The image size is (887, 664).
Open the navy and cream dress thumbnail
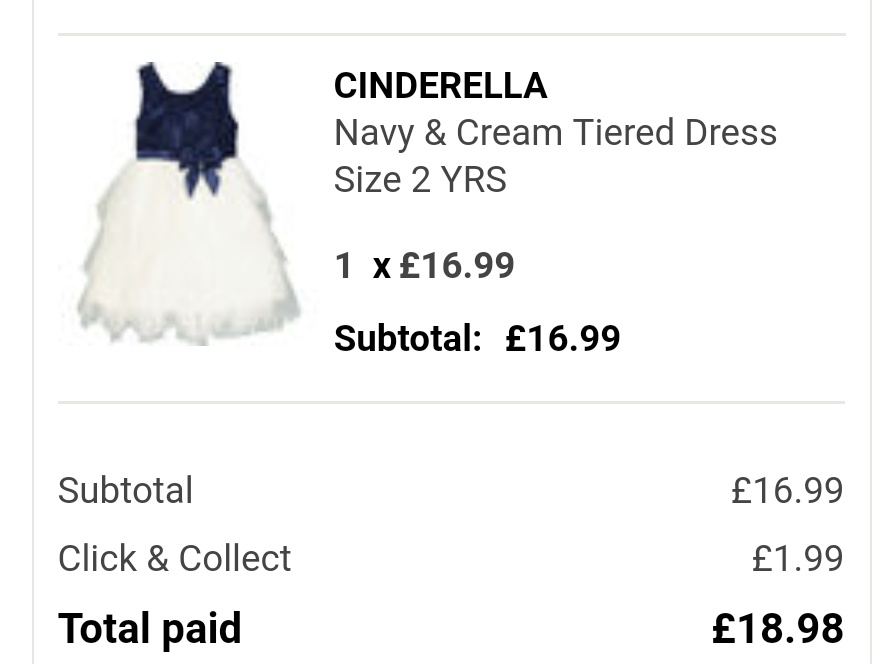tap(188, 204)
